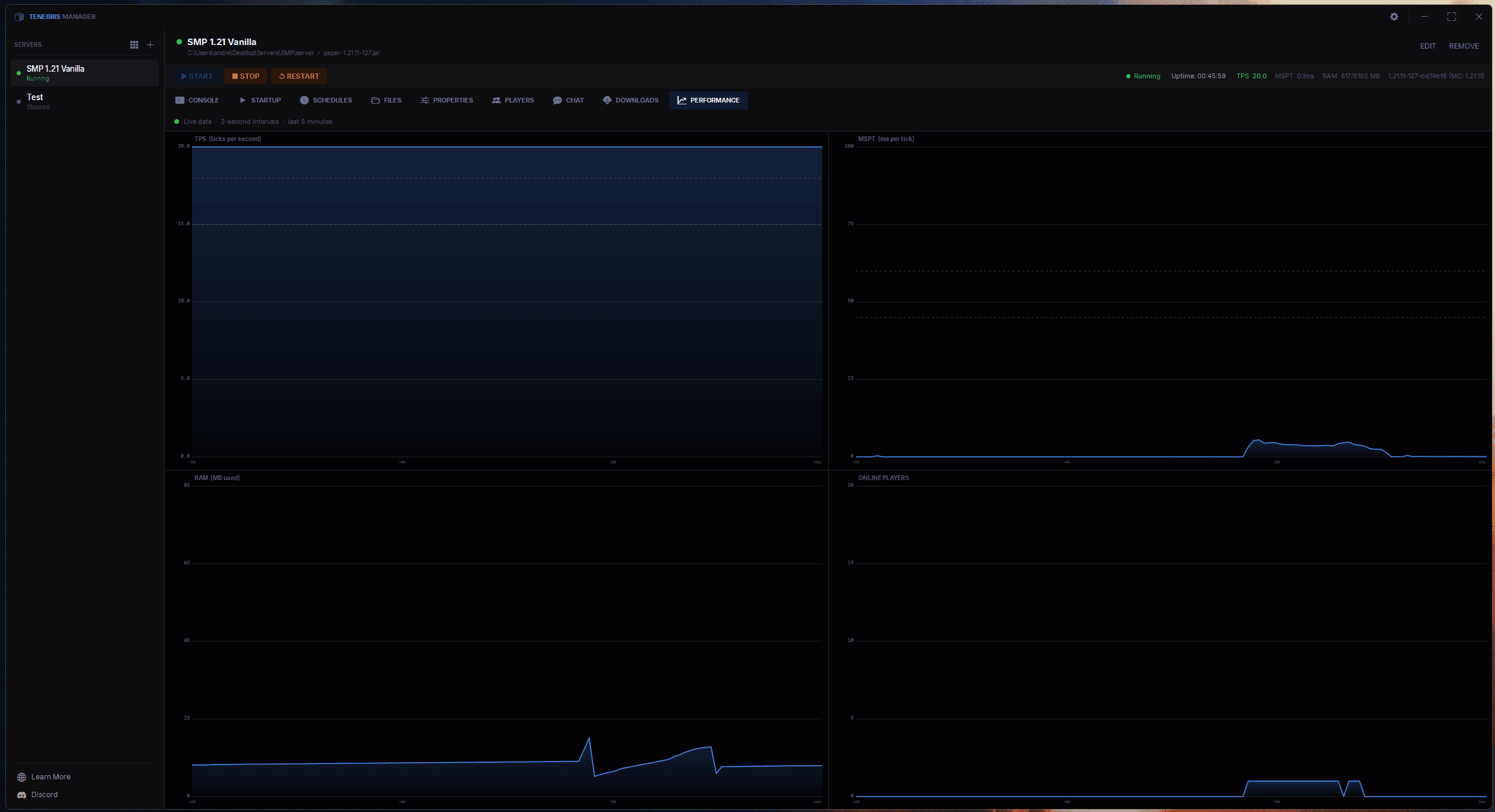Switch to the Console tab

tap(197, 100)
